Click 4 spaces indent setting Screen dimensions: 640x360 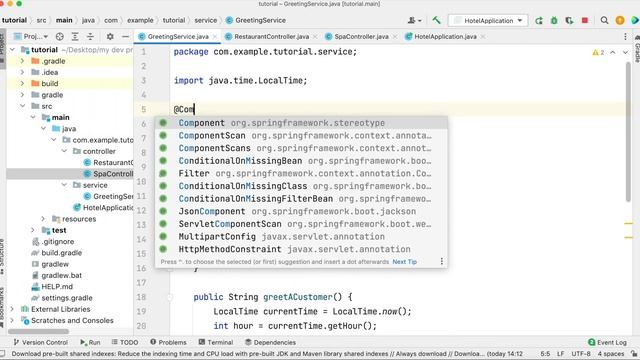tap(611, 353)
